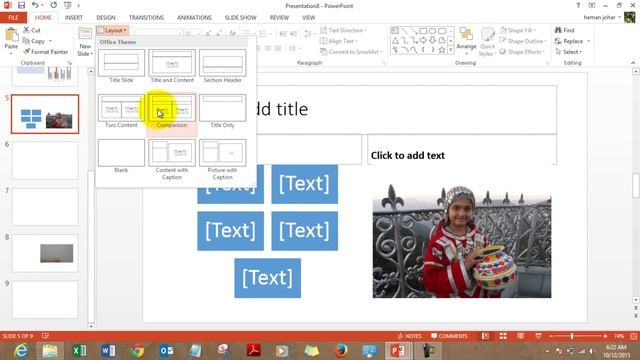Expand the Select dropdown
Image resolution: width=640 pixels, height=360 pixels.
tap(569, 52)
